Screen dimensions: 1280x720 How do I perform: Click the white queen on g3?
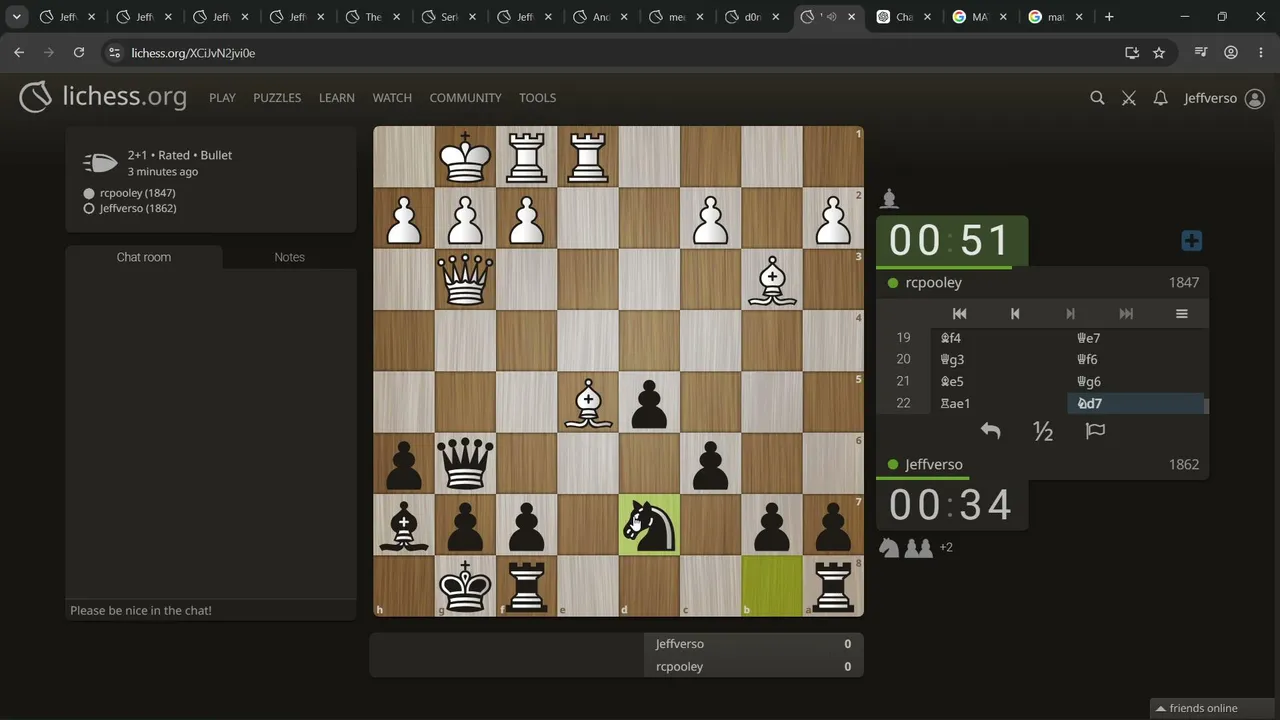tap(465, 279)
